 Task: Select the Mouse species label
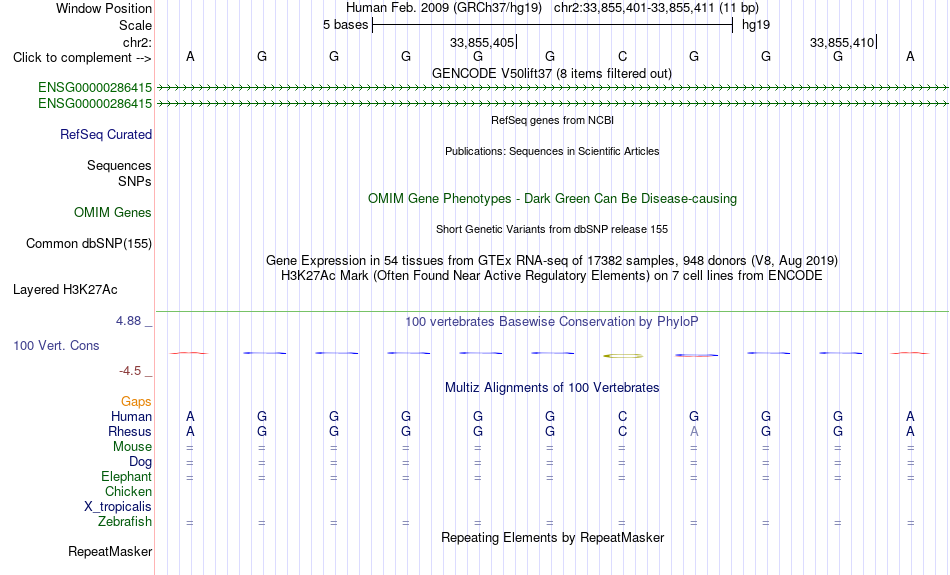132,447
